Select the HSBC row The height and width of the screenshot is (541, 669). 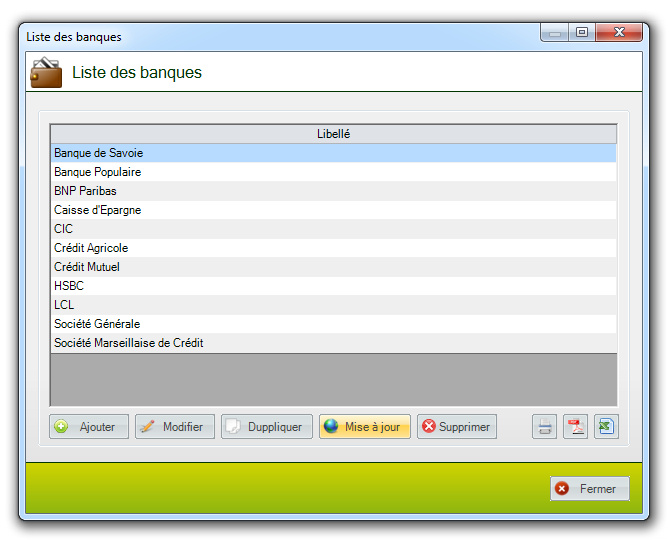[333, 286]
